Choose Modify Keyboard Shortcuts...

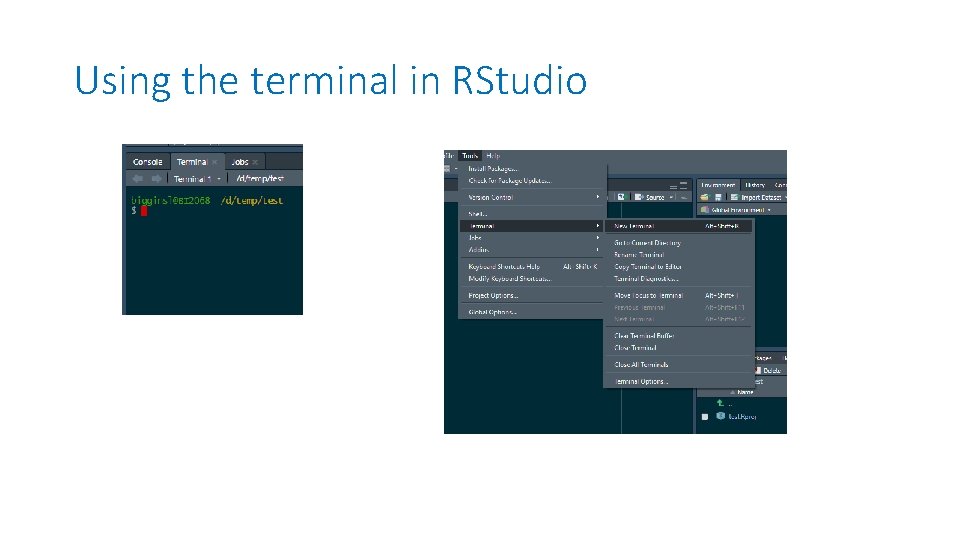pyautogui.click(x=533, y=279)
